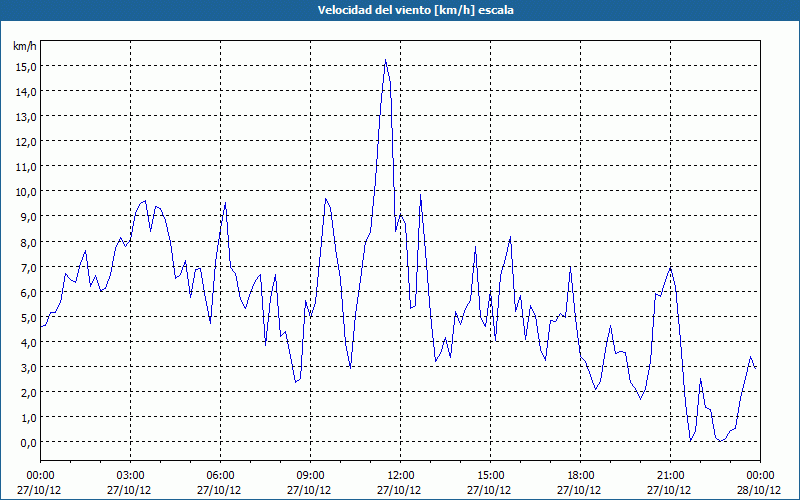Click the 15:00 time label

coord(490,476)
